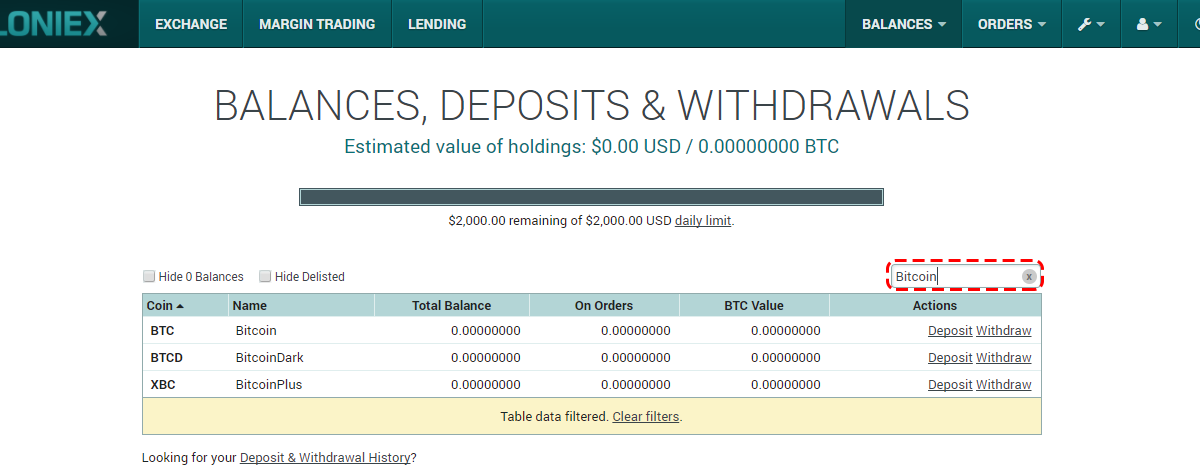Click the Poloniex logo
This screenshot has width=1200, height=472.
53,24
